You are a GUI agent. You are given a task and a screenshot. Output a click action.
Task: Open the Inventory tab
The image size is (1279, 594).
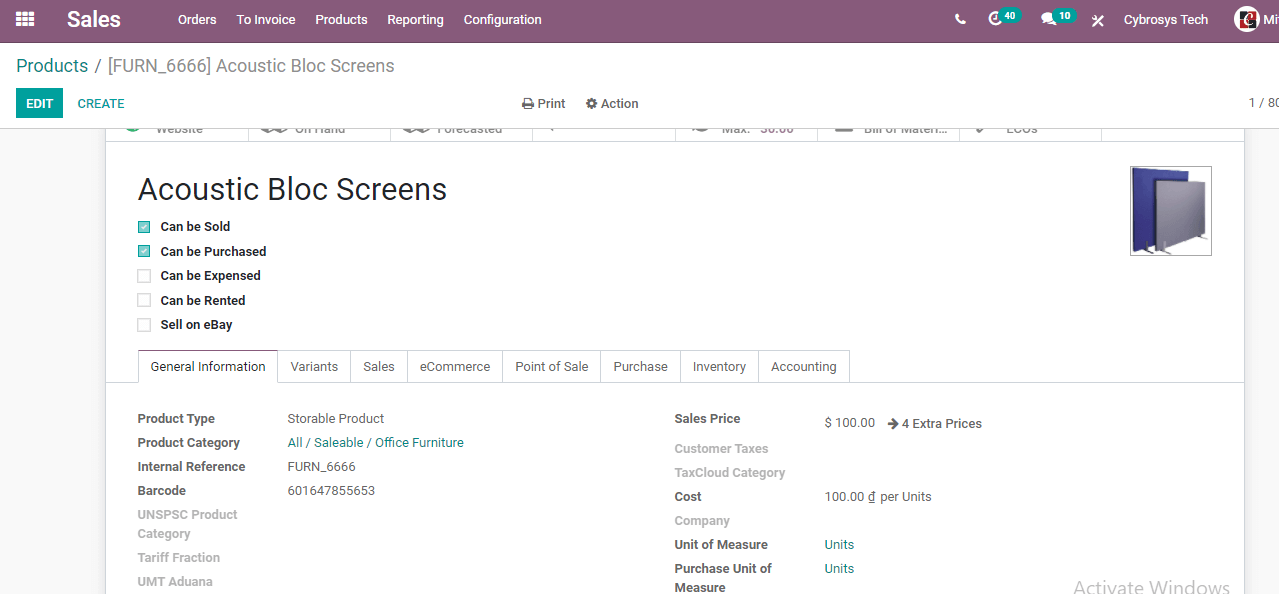(x=719, y=367)
